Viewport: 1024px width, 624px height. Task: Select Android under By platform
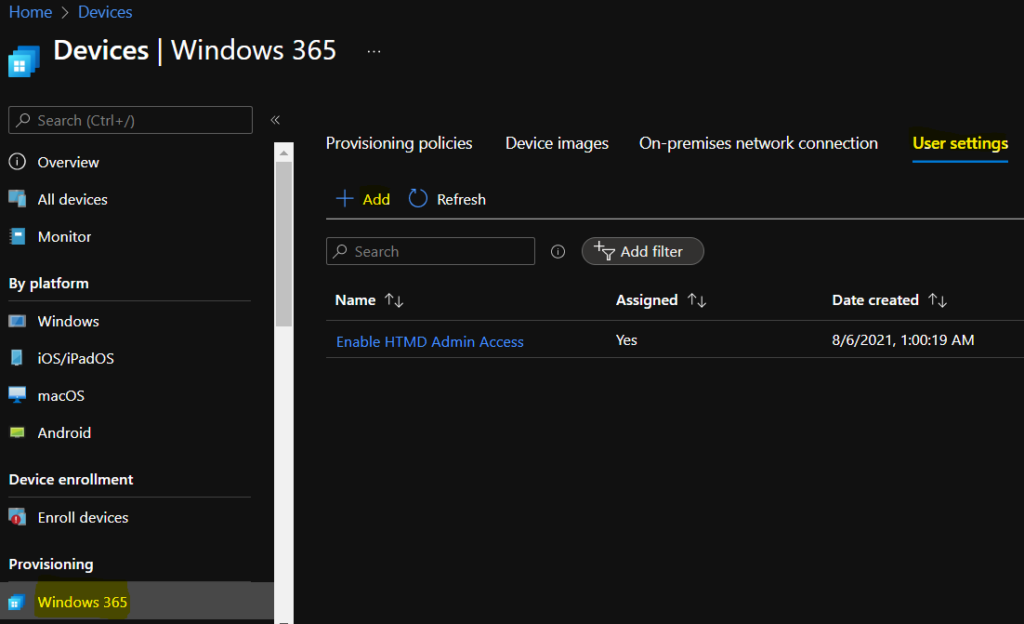pyautogui.click(x=64, y=433)
